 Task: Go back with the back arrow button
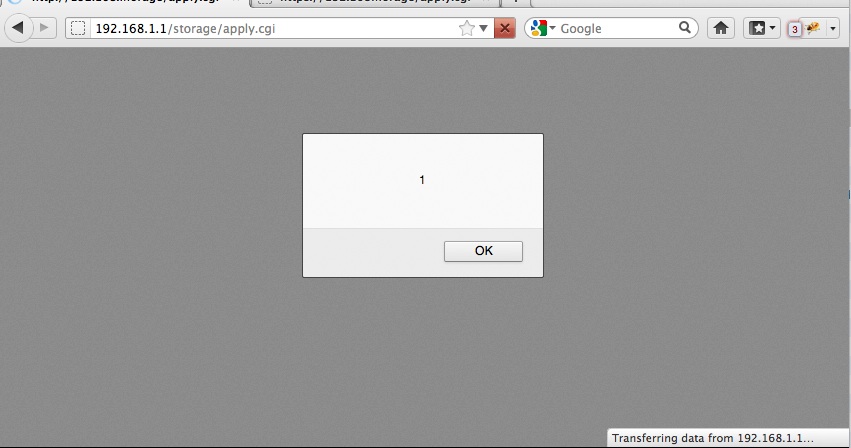coord(18,27)
